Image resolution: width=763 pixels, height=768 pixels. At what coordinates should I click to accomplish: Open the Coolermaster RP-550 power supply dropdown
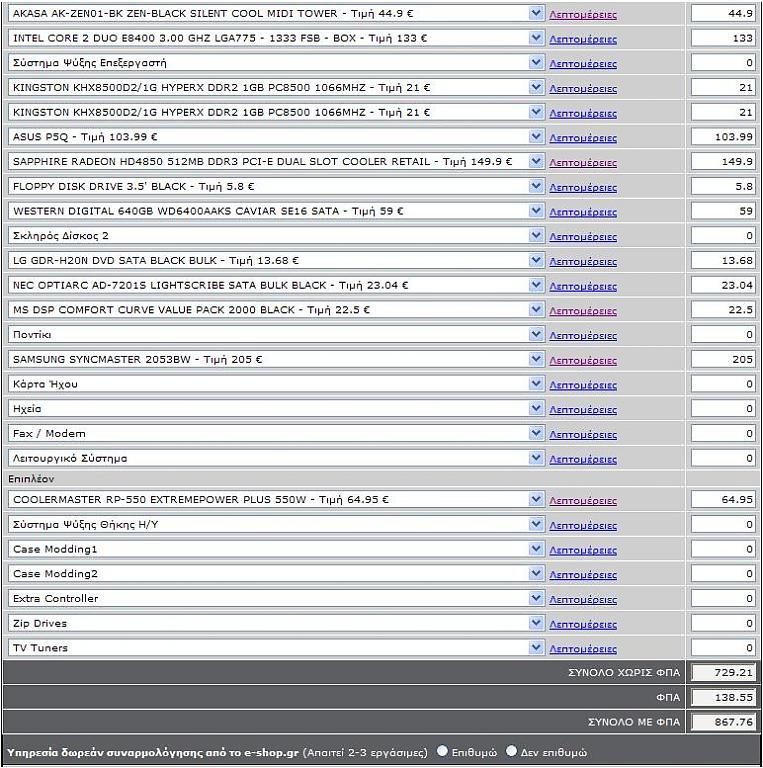(x=276, y=500)
